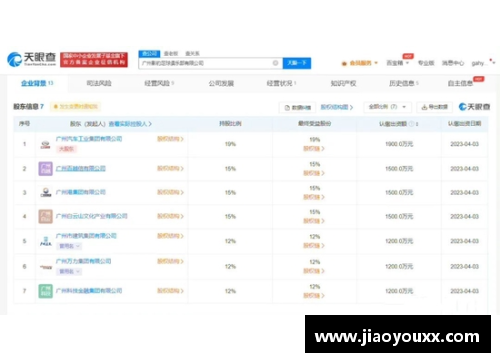Open 股权链 link in row 7
Screen dimensions: 500x362
click(x=314, y=296)
